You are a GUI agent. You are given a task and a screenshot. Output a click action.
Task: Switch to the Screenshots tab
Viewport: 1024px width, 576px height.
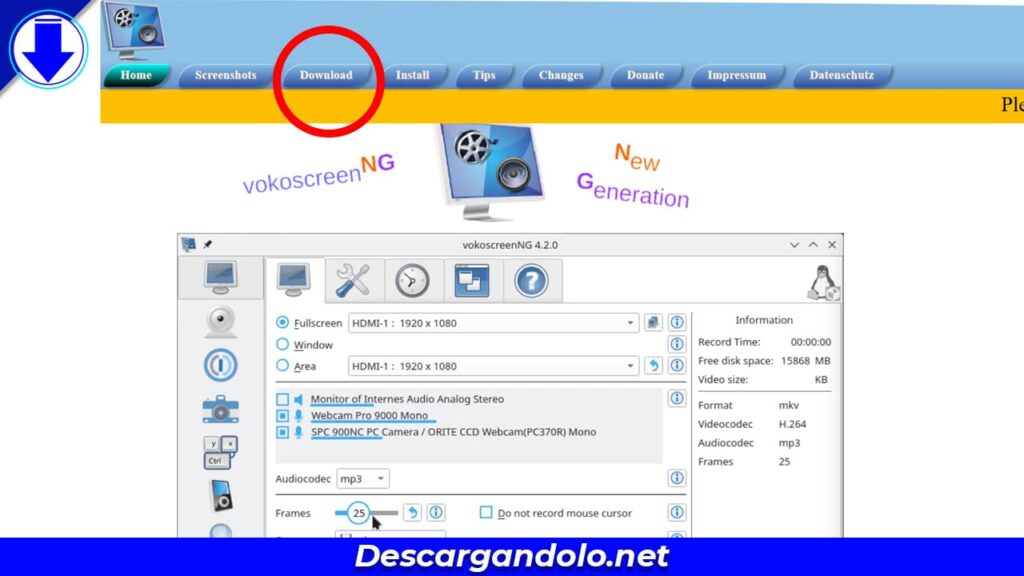[x=224, y=74]
